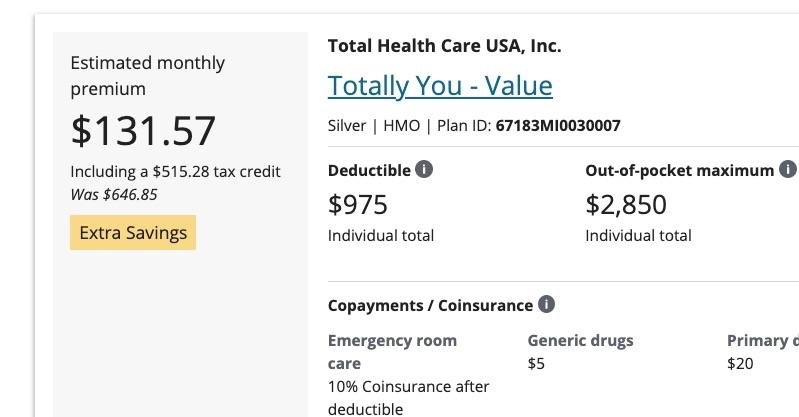
Task: Click the Copayments / Coinsurance section heading
Action: click(430, 305)
